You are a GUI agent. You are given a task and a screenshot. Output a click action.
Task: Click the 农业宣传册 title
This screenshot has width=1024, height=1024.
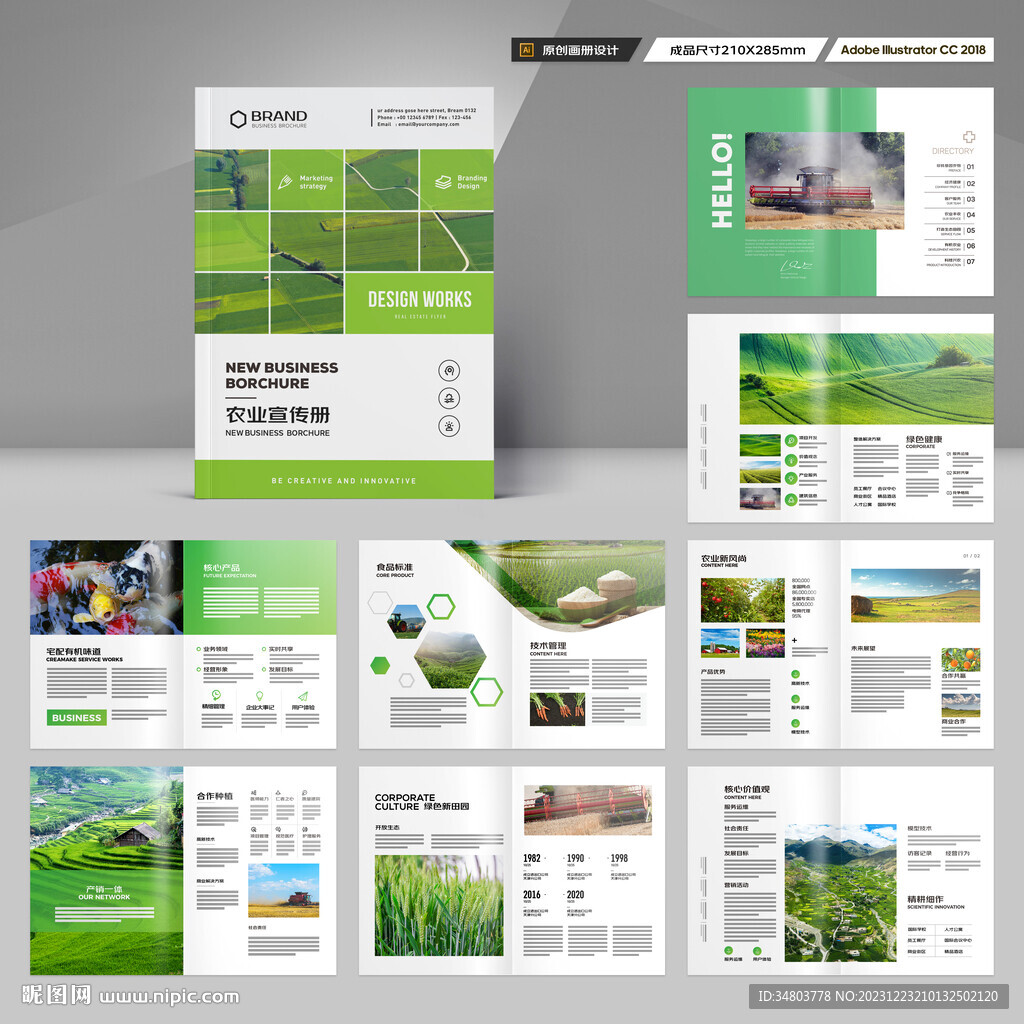point(278,415)
